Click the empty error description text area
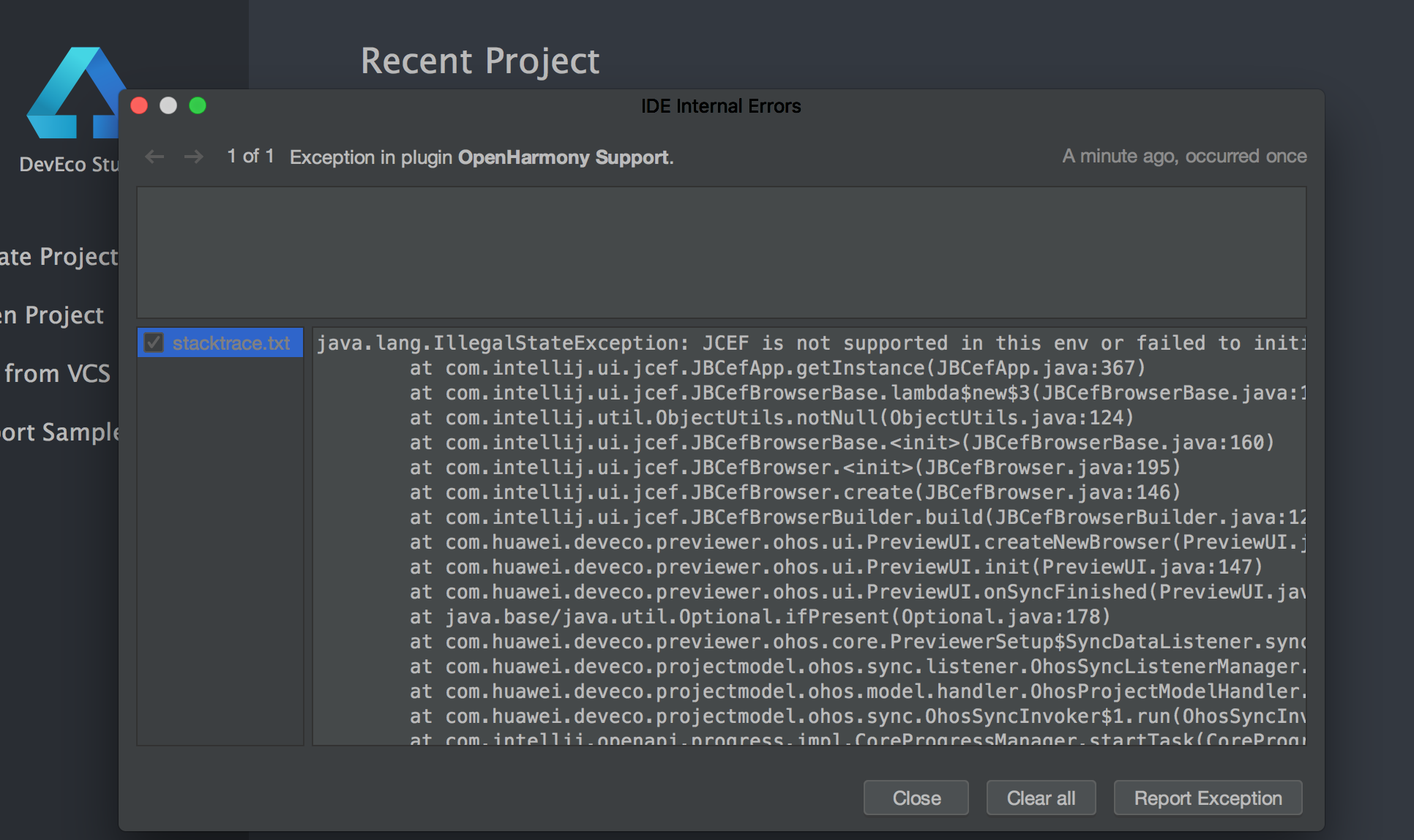Viewport: 1414px width, 840px height. pos(722,252)
